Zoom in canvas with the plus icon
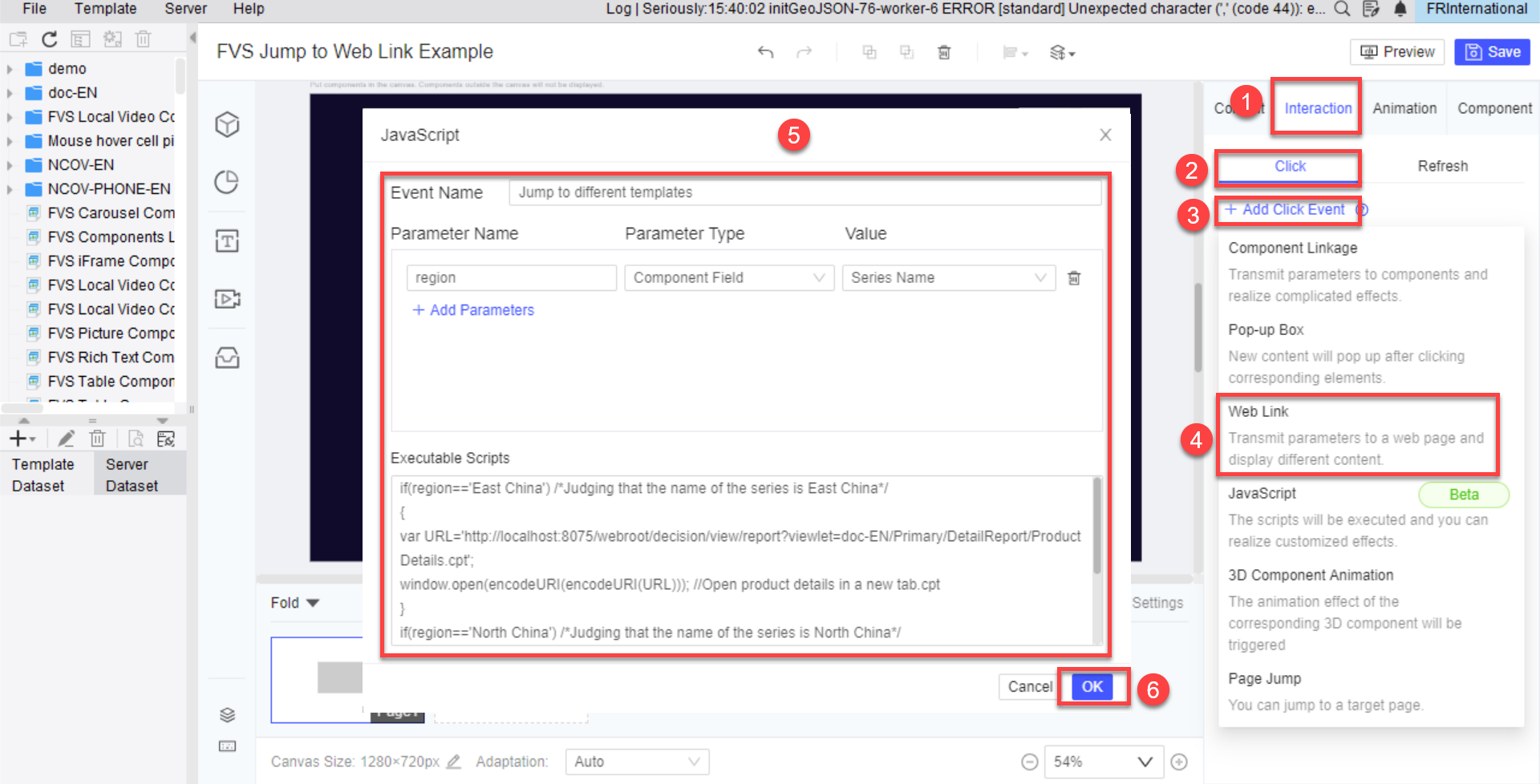 coord(1179,762)
